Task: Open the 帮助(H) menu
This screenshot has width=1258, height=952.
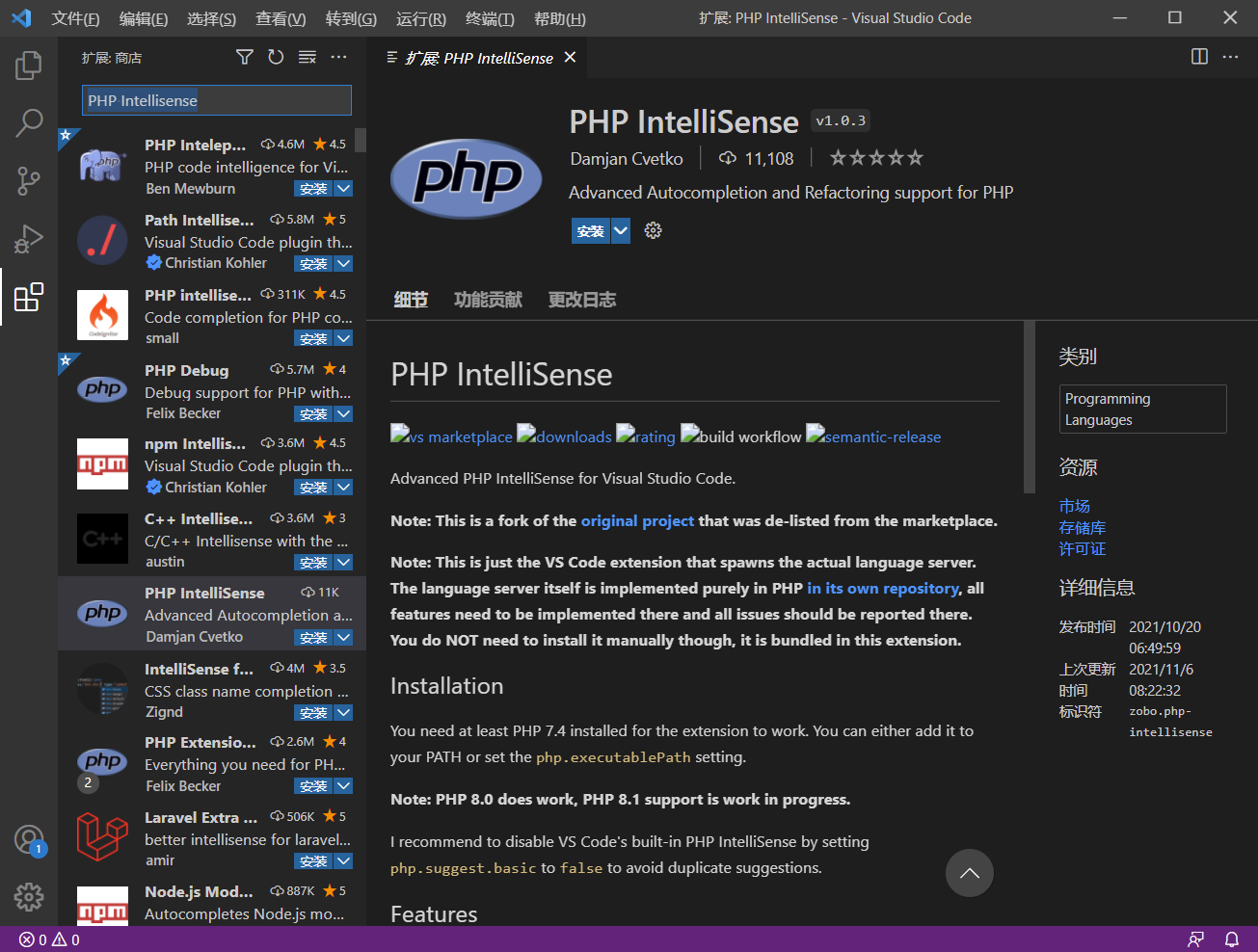Action: coord(560,18)
